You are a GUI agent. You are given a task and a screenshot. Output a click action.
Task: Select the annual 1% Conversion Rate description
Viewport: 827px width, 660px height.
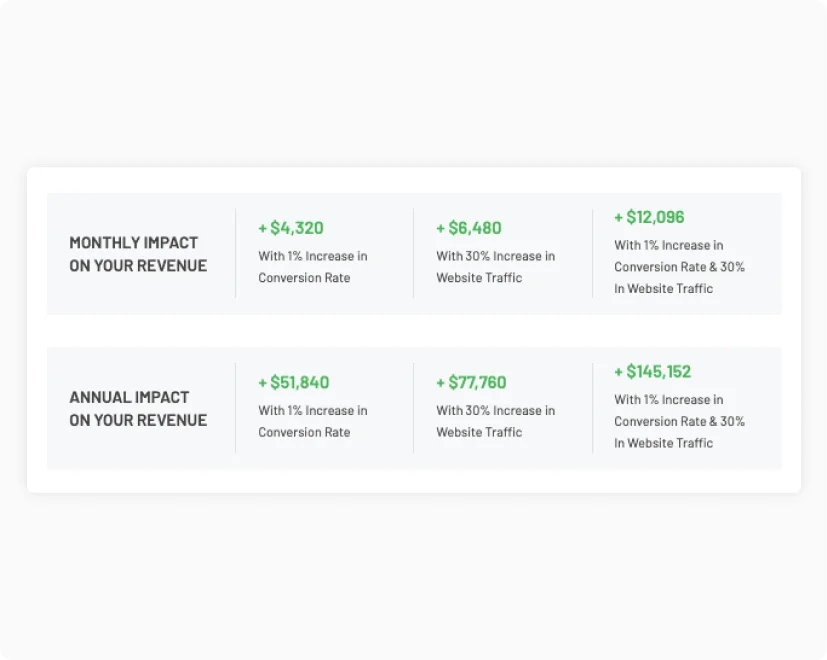pyautogui.click(x=313, y=421)
